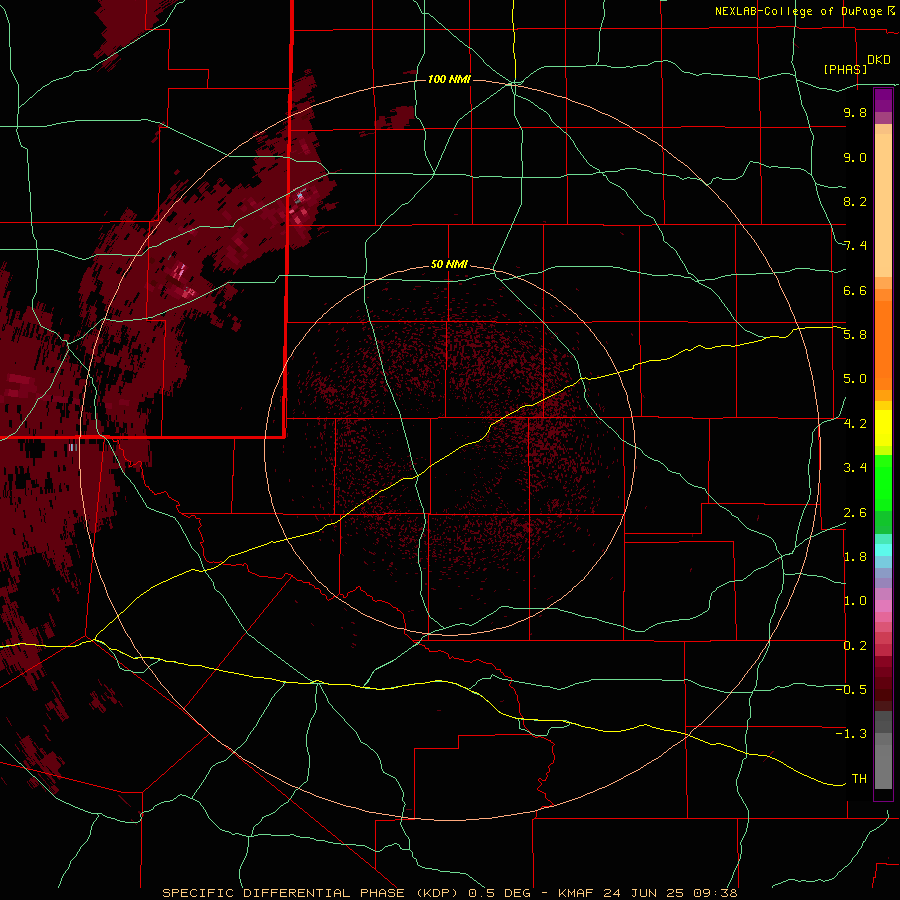This screenshot has width=900, height=900.
Task: Pick the peach segment of the color bar
Action: click(x=883, y=205)
